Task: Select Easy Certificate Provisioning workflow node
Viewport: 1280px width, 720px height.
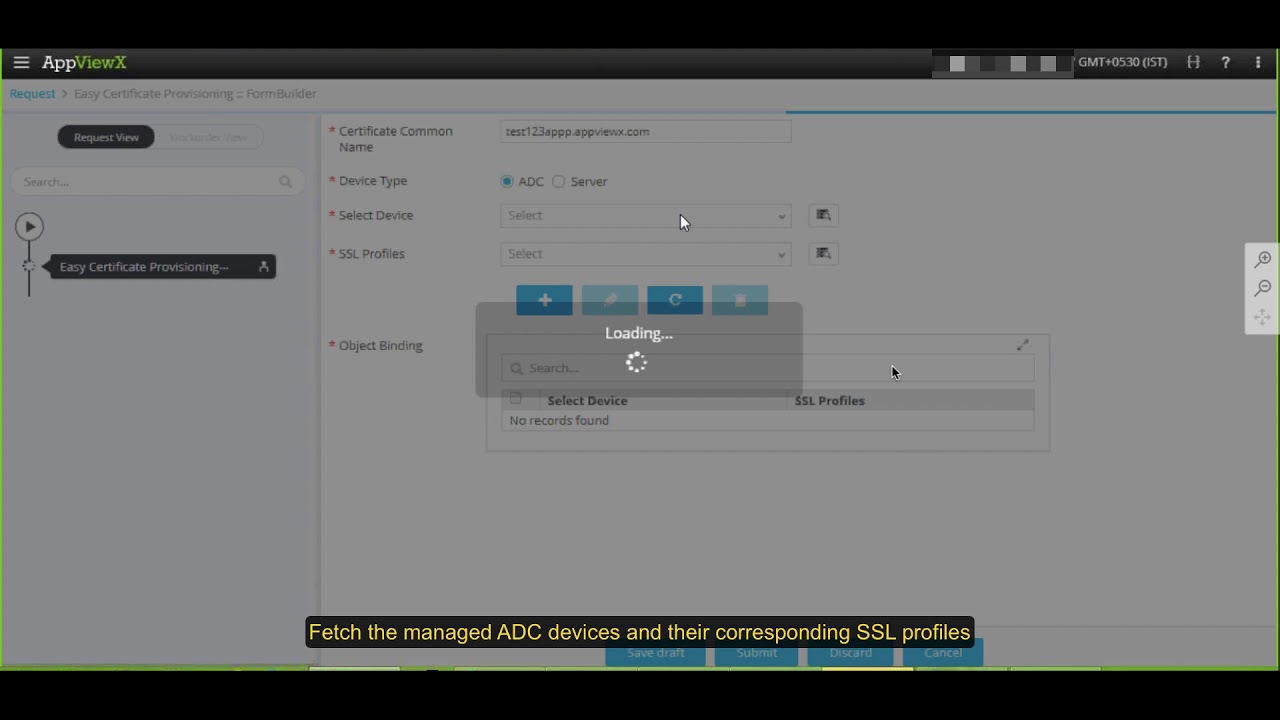Action: click(x=162, y=267)
